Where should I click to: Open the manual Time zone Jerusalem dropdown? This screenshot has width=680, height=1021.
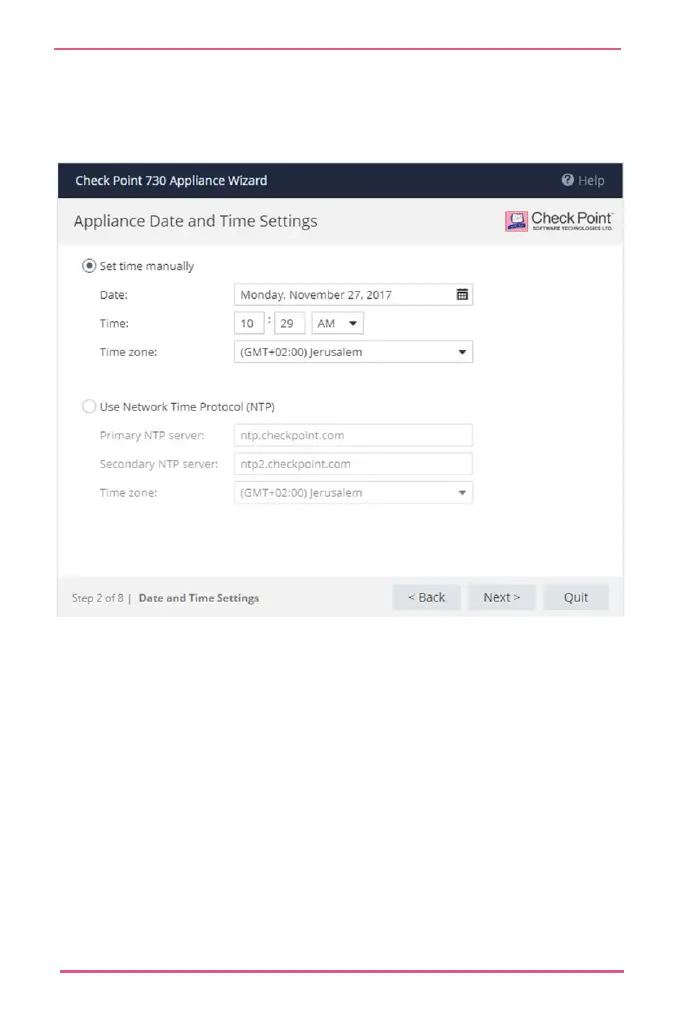[x=353, y=352]
